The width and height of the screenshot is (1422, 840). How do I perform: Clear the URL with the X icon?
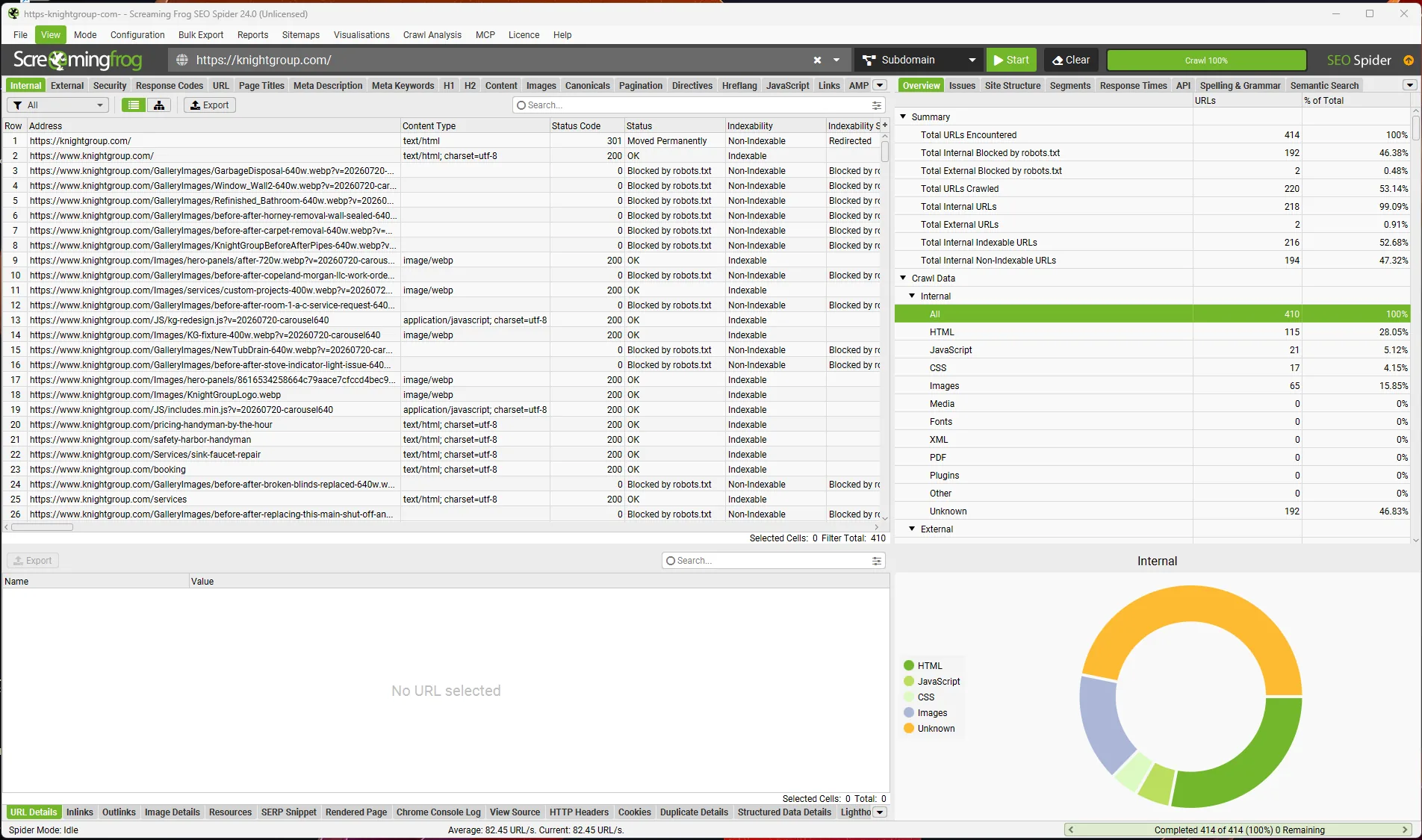(817, 60)
